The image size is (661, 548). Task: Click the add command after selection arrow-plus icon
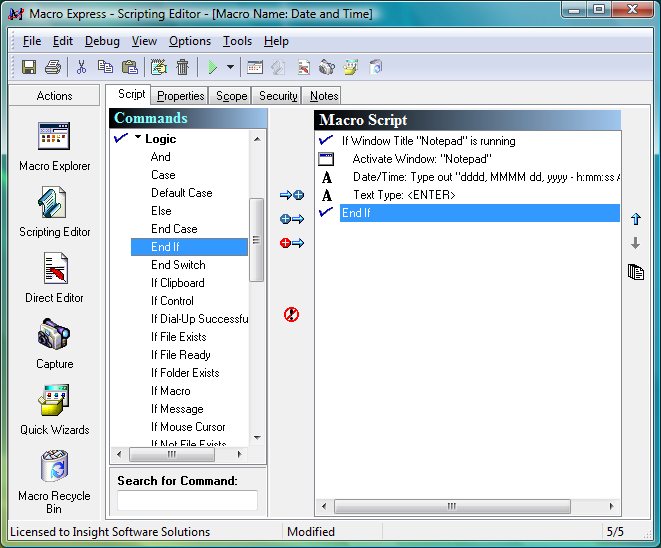[292, 195]
